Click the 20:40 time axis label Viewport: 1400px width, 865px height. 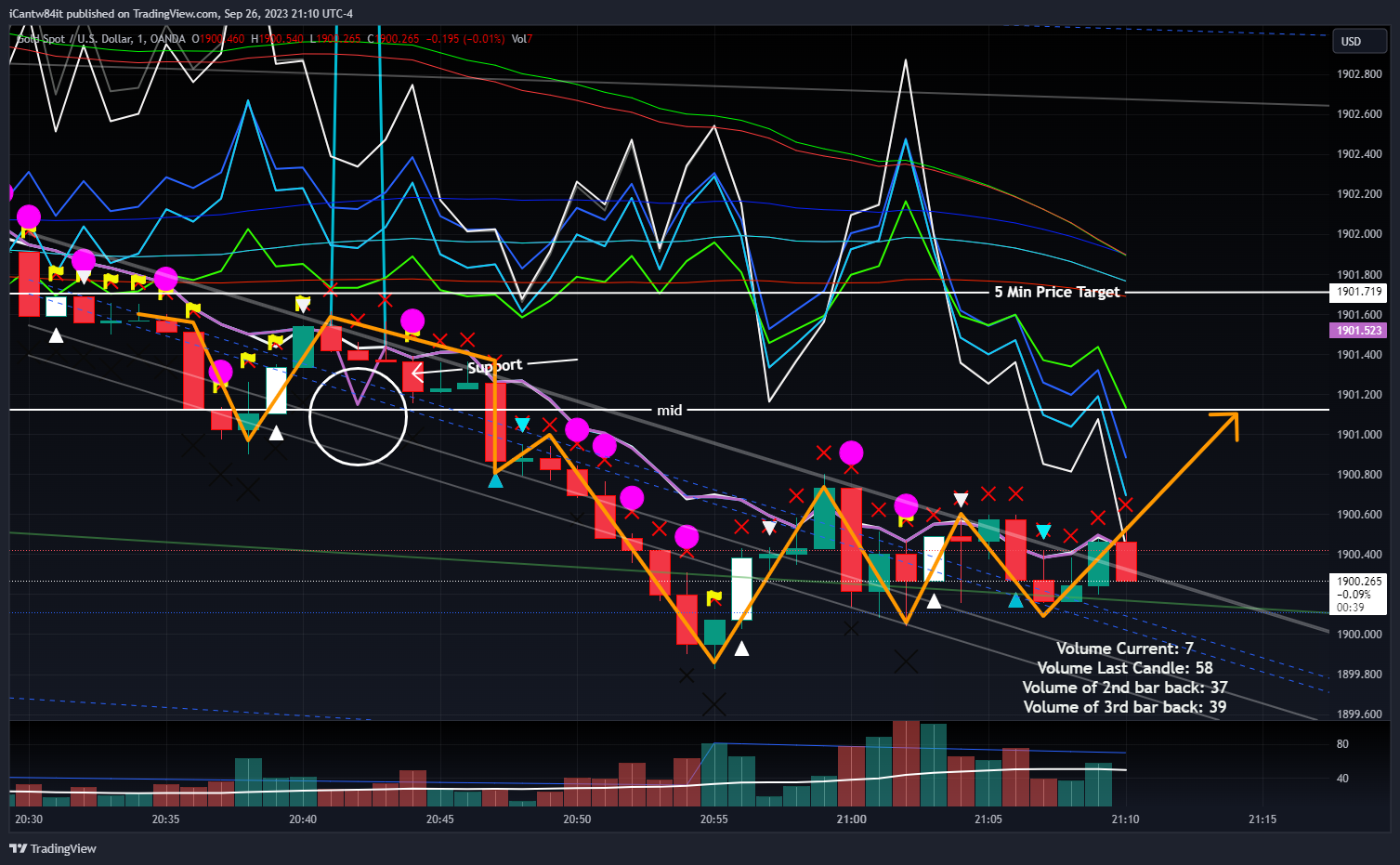[x=303, y=819]
